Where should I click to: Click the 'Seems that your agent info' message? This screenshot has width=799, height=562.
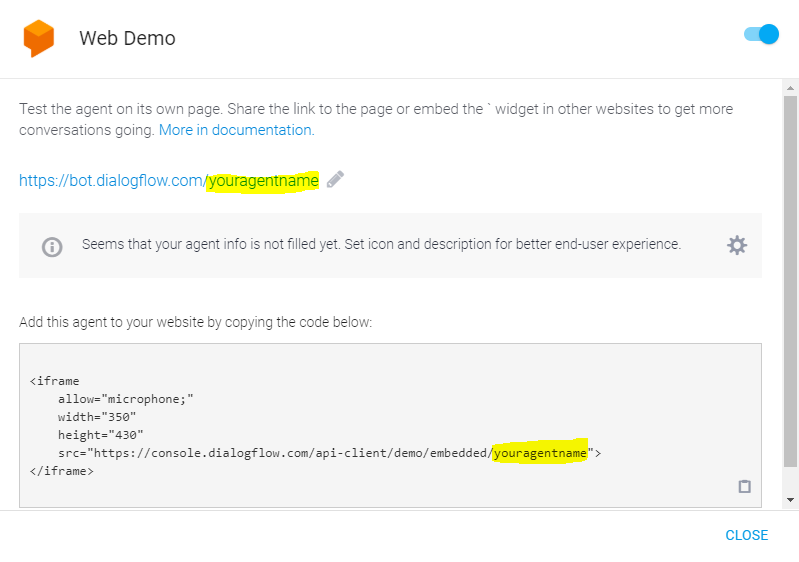pos(381,245)
